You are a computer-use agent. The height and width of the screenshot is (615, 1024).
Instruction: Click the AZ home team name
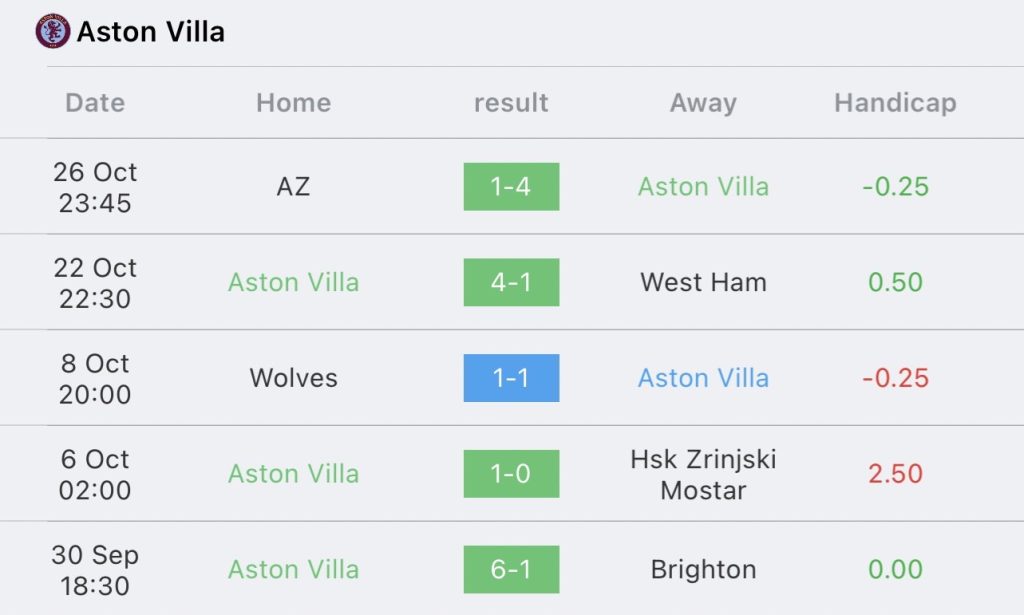coord(293,187)
